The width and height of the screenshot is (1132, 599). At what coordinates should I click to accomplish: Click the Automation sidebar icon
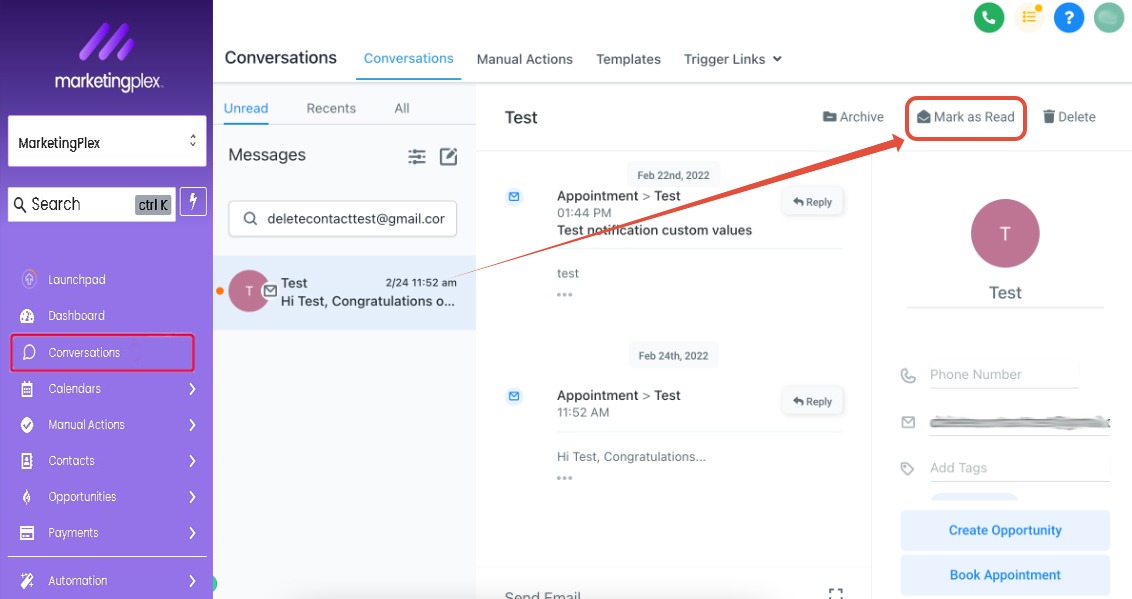coord(27,580)
